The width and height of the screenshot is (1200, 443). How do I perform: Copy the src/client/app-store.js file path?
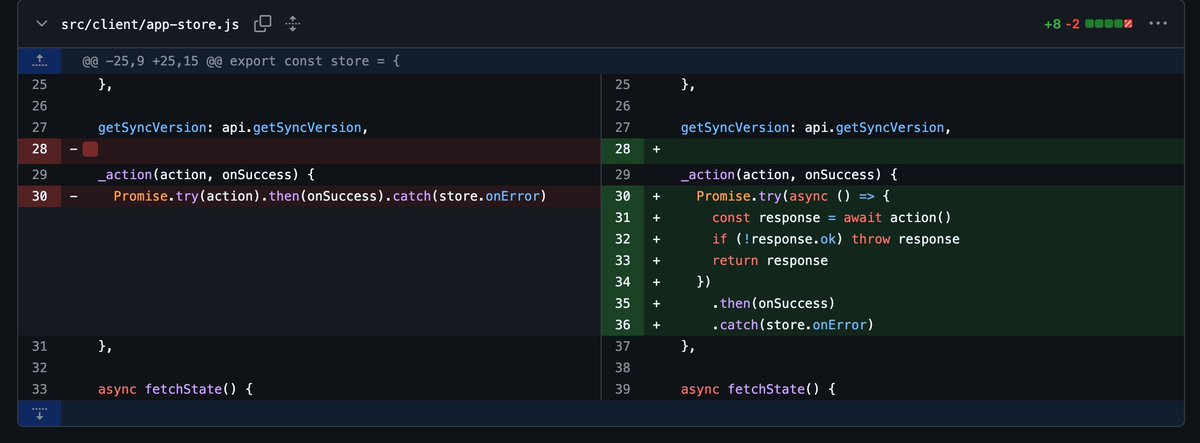point(263,22)
